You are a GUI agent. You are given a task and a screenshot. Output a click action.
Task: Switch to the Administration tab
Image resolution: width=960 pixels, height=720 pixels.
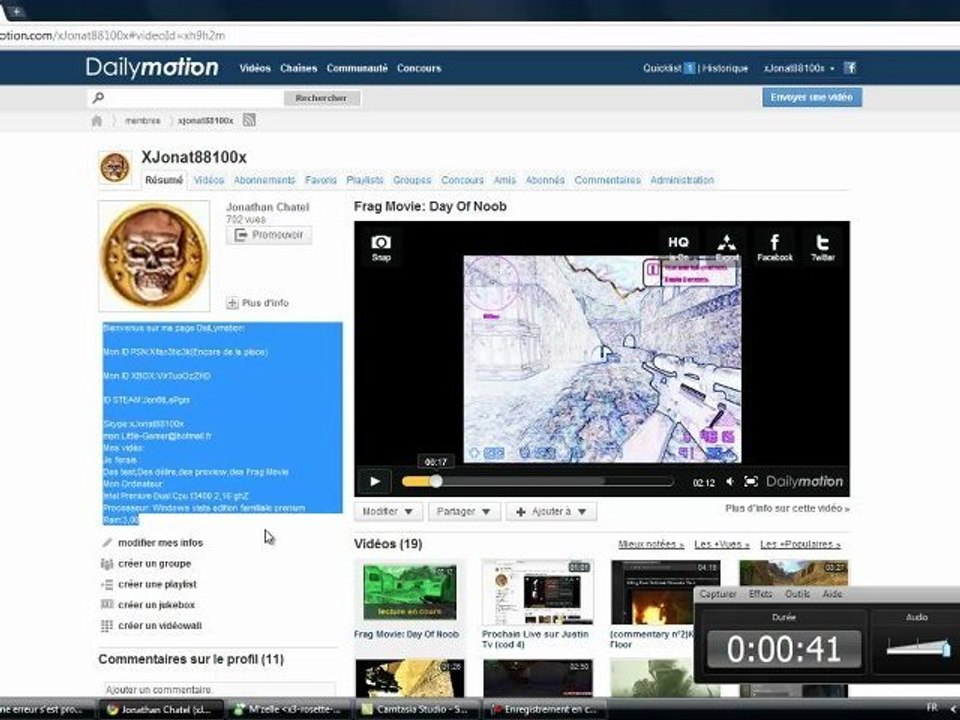[x=682, y=180]
